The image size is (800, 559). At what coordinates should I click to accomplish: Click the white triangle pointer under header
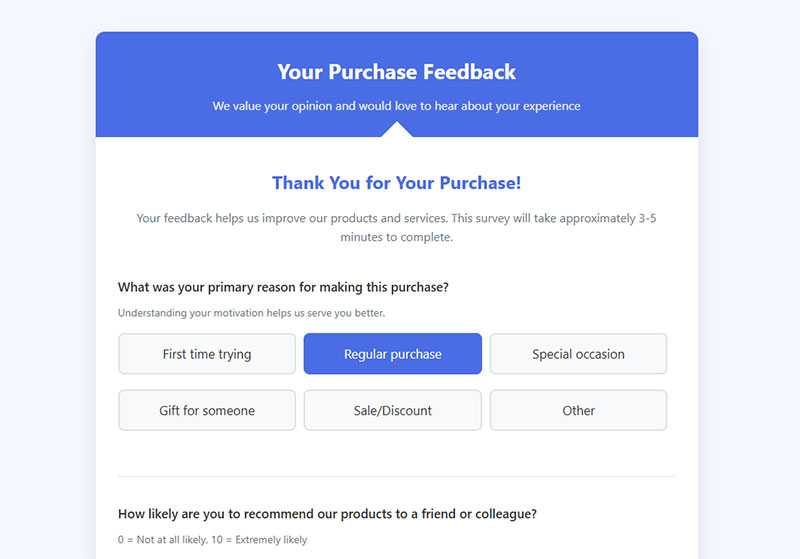click(x=397, y=131)
